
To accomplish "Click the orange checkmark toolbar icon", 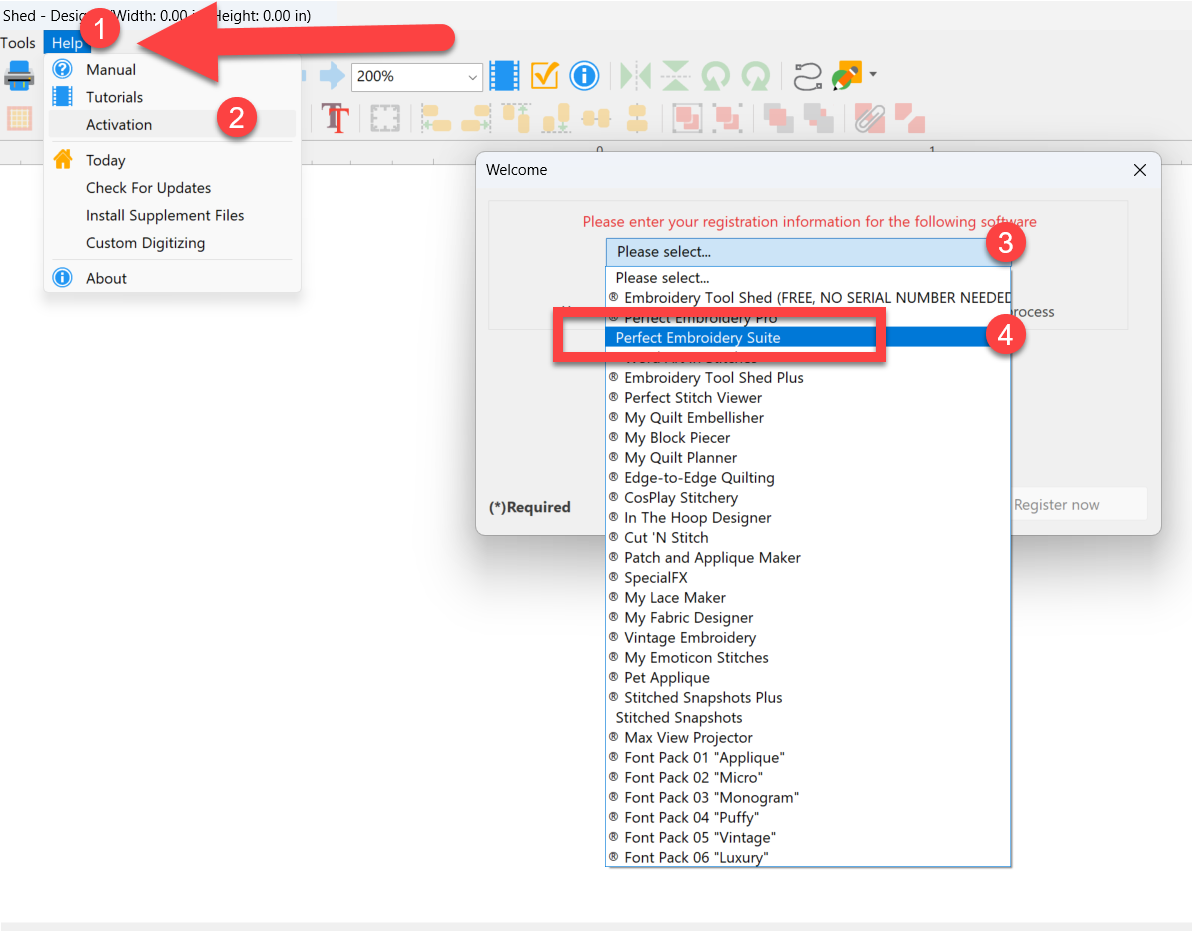I will tap(544, 75).
